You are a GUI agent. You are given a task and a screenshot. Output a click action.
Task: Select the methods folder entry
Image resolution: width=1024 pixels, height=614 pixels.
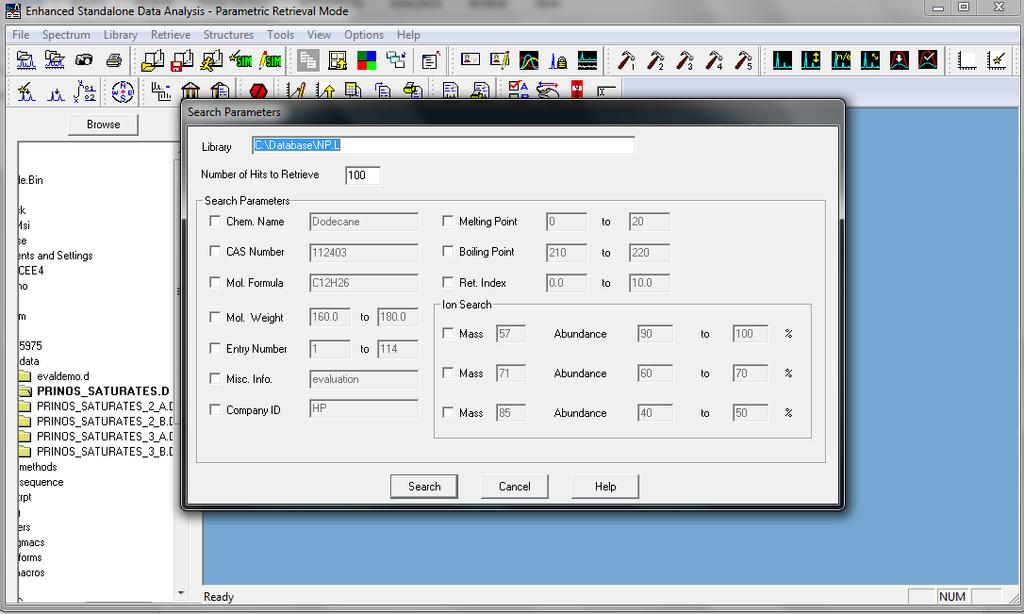pyautogui.click(x=38, y=467)
